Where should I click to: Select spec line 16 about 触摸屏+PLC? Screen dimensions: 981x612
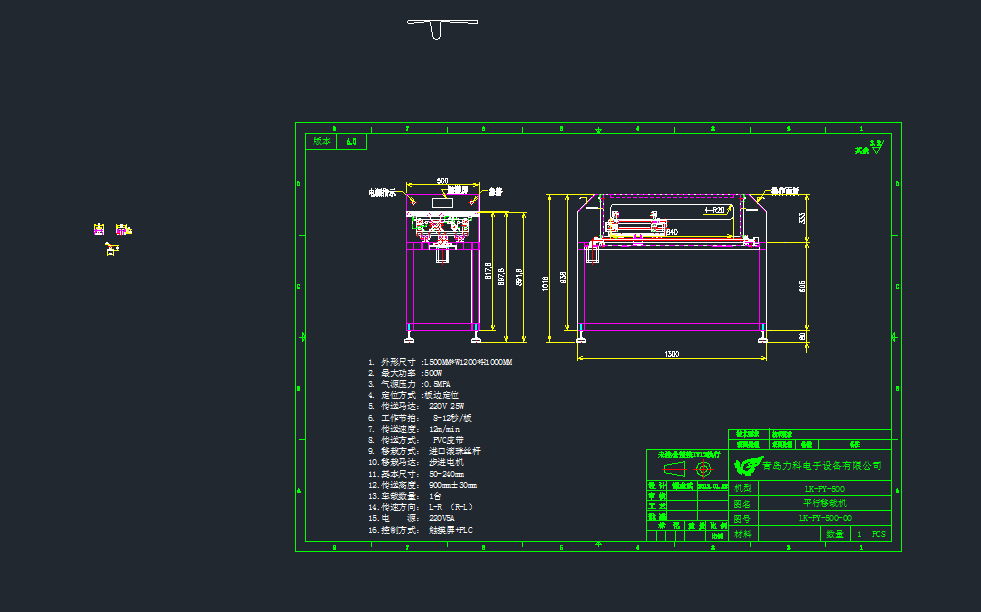[x=420, y=531]
